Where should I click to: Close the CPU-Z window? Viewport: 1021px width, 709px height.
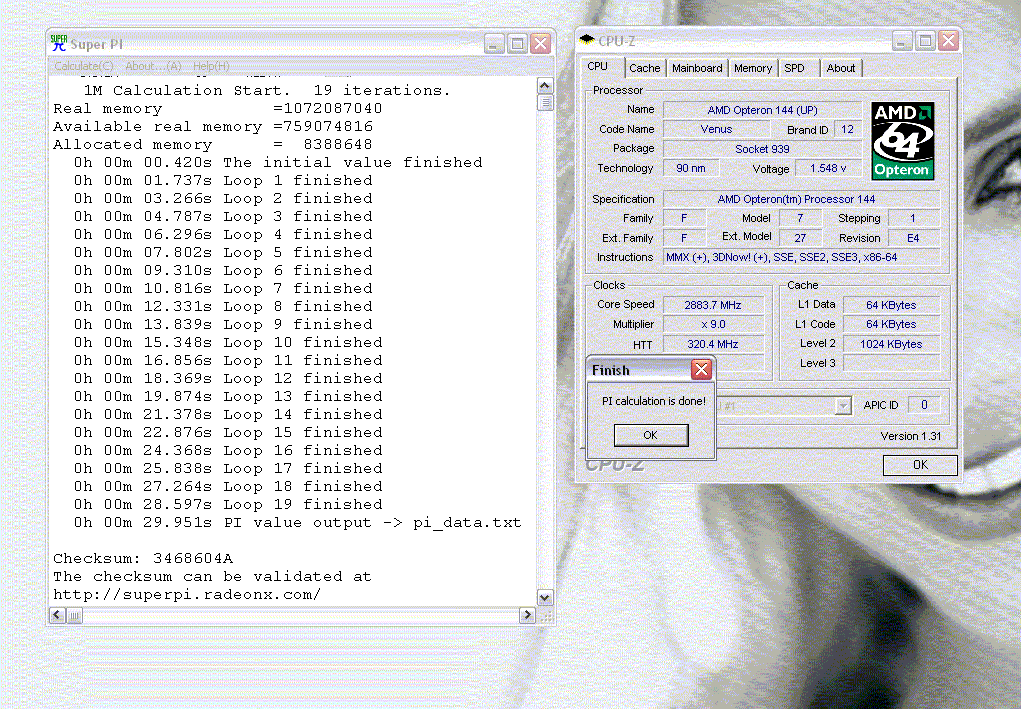pyautogui.click(x=949, y=41)
